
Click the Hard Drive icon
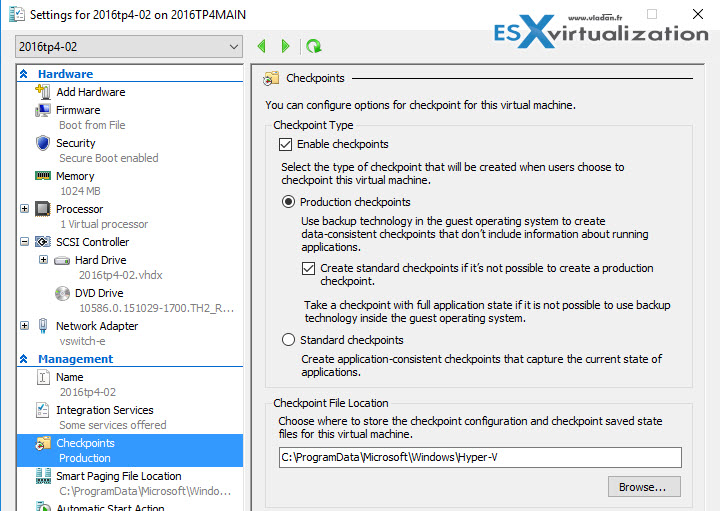click(x=62, y=261)
